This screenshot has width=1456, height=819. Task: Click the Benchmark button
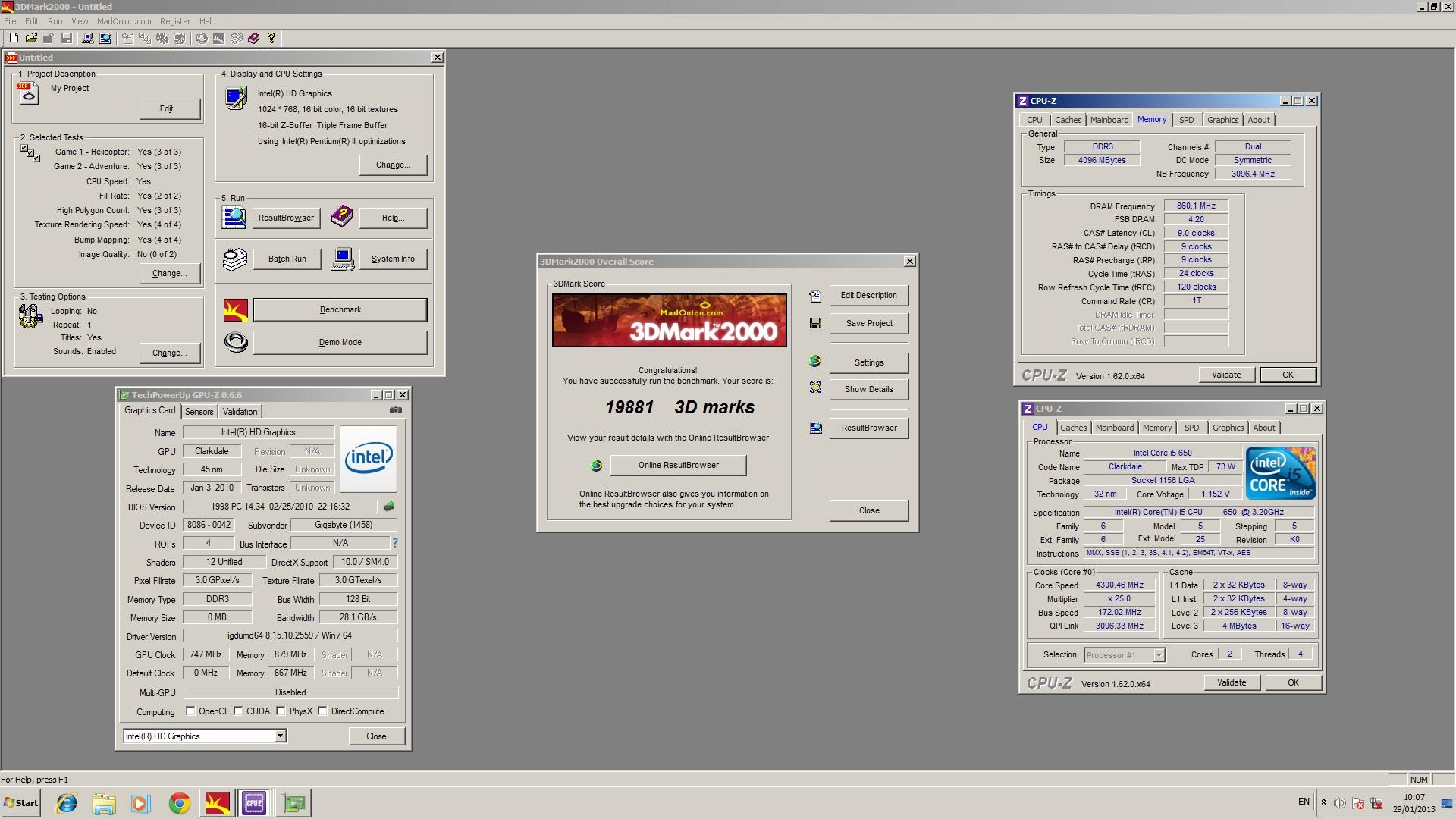(x=340, y=310)
